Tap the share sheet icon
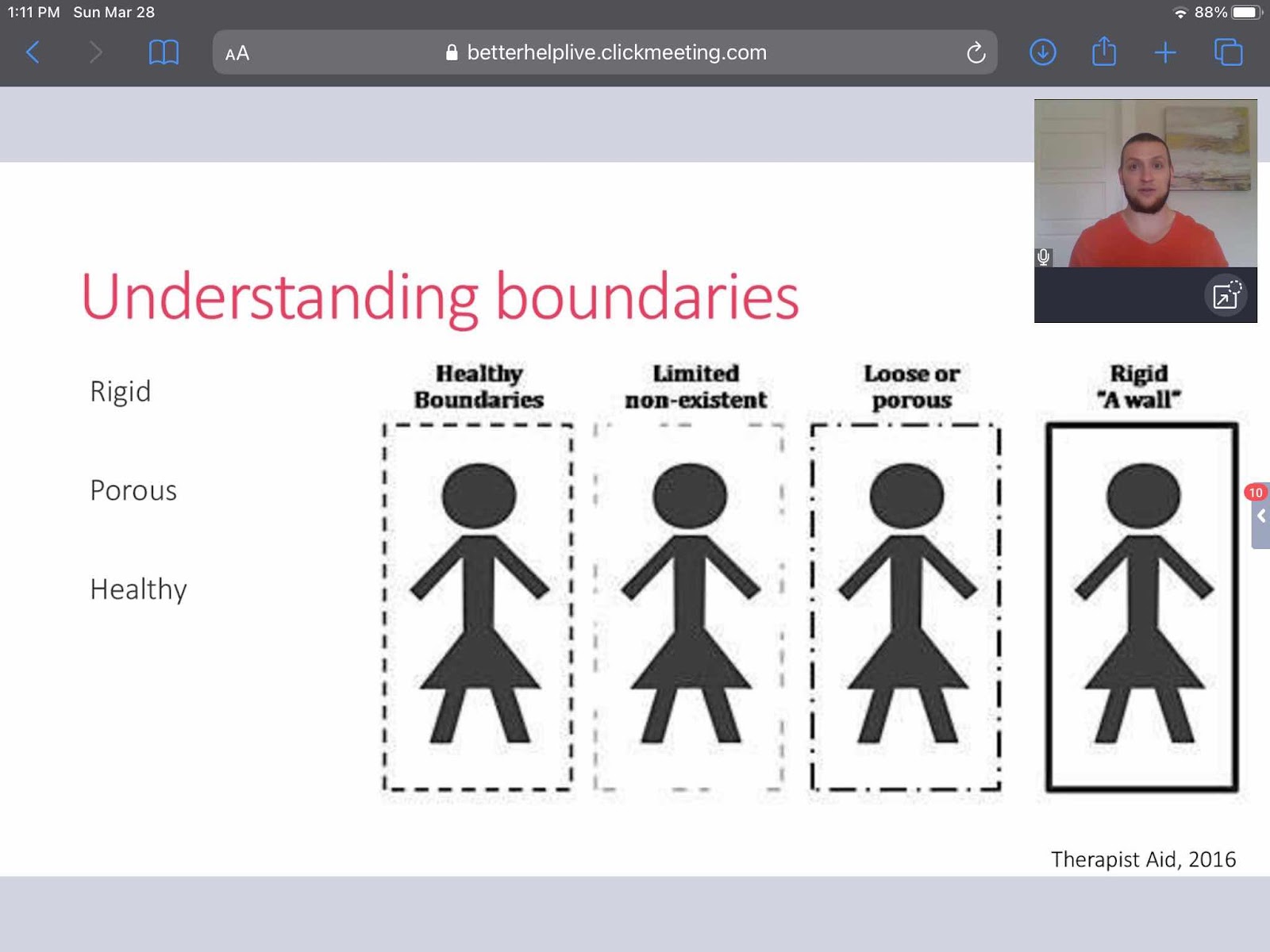The image size is (1270, 952). pos(1104,52)
